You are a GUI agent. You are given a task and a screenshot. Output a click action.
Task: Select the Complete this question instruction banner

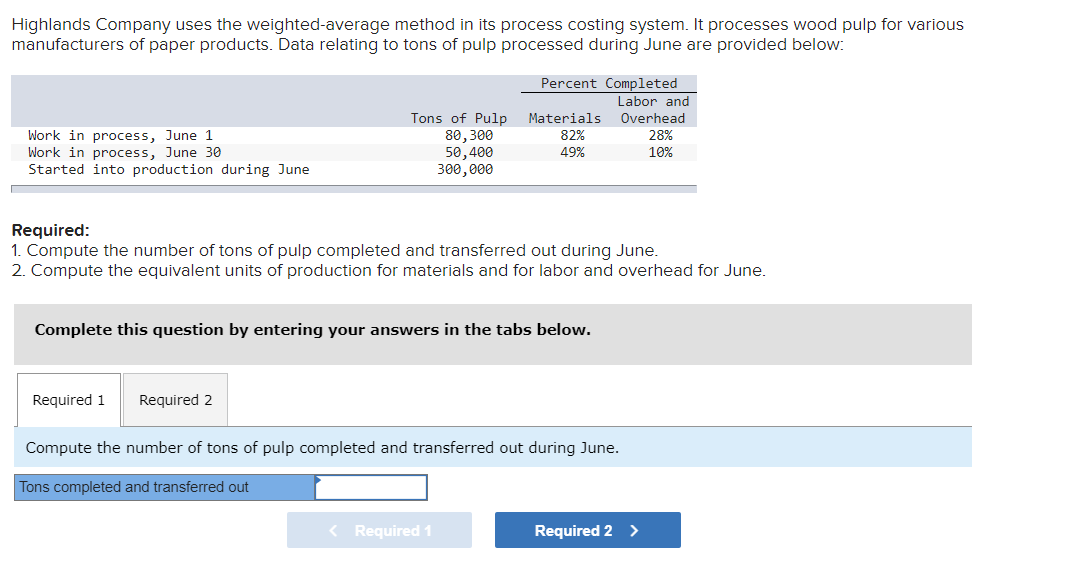click(x=312, y=330)
